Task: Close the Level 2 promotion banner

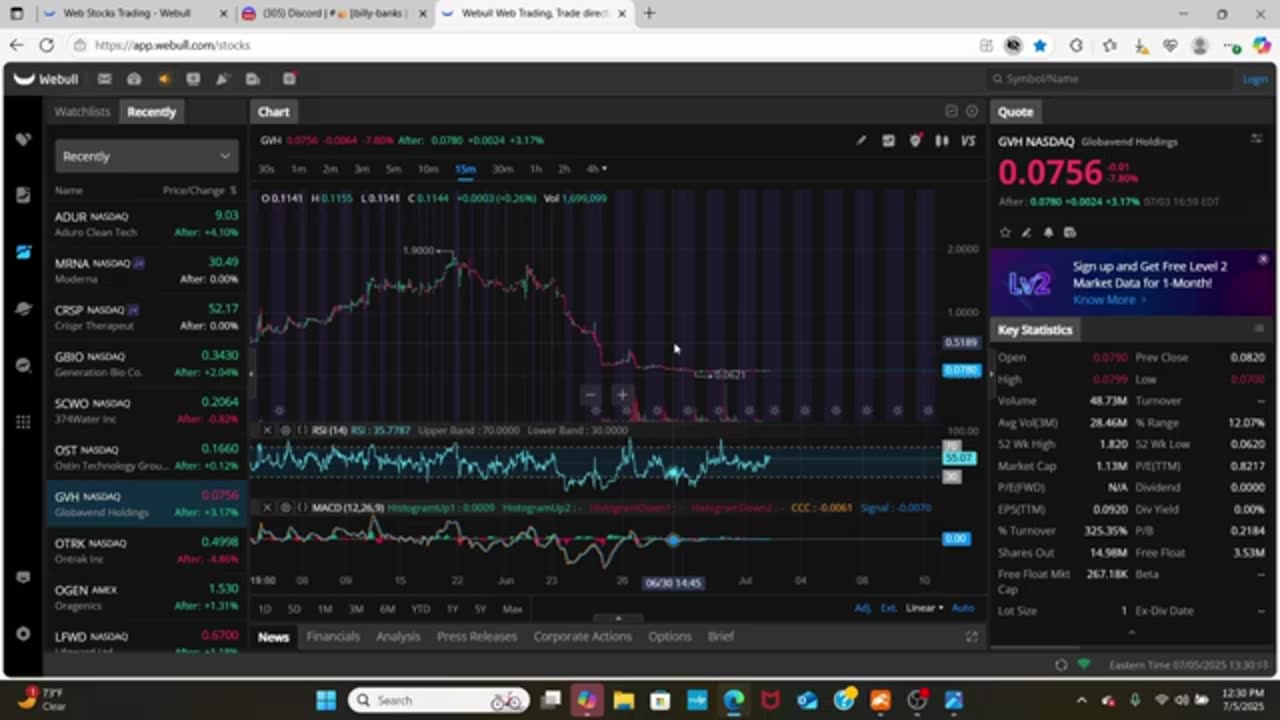Action: click(1263, 259)
